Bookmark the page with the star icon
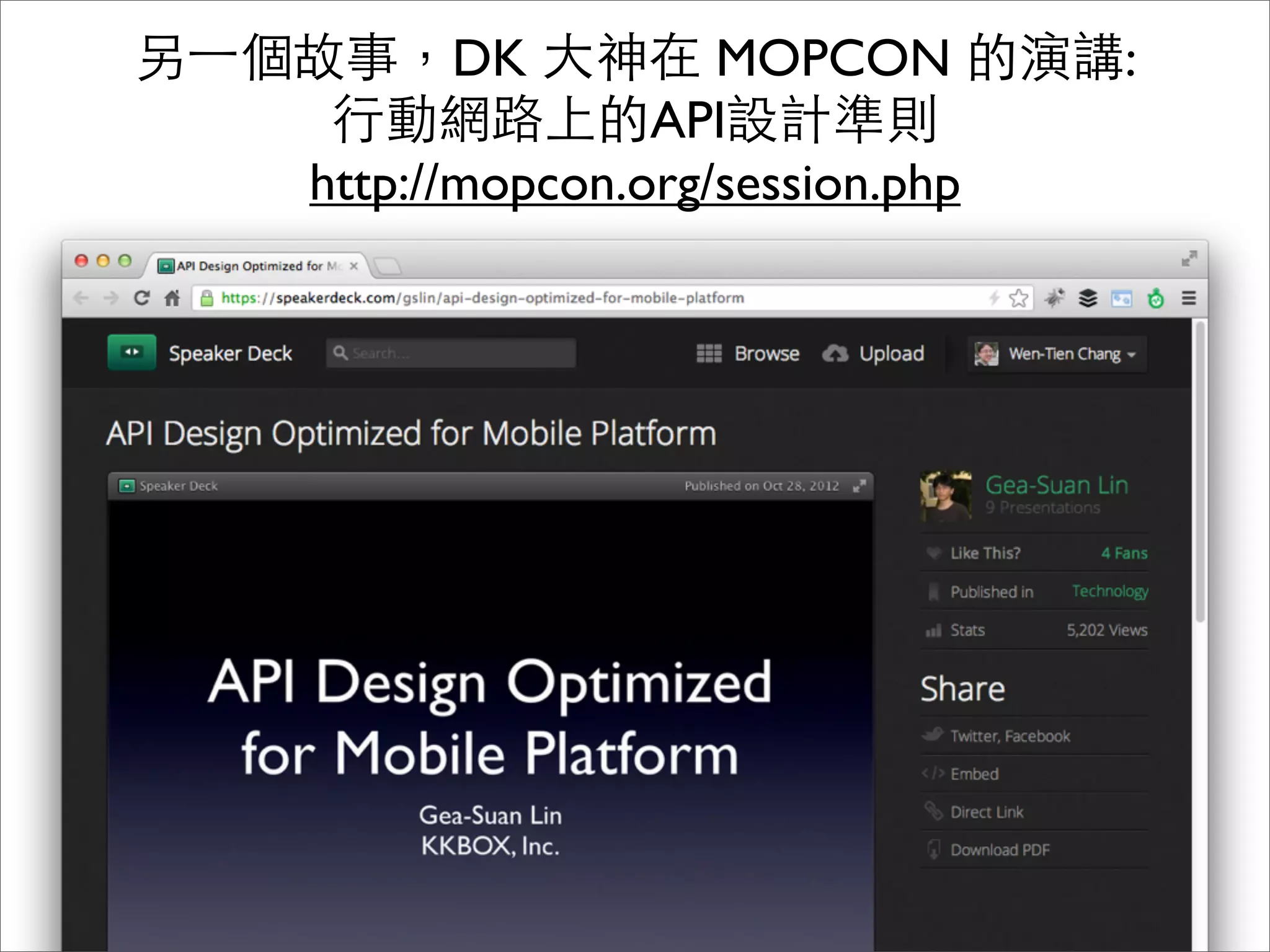The image size is (1270, 952). coord(1018,298)
